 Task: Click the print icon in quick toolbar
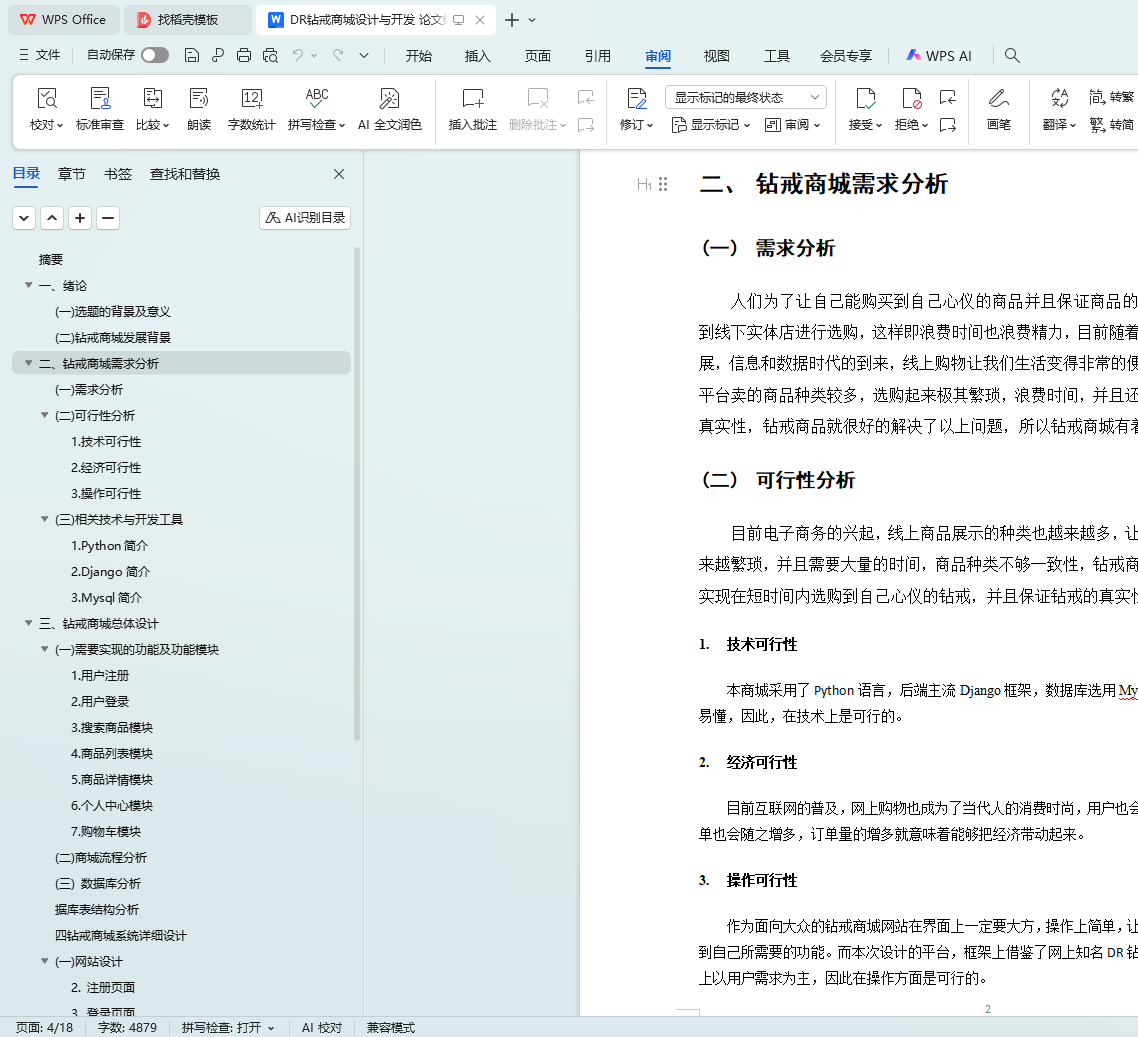(x=244, y=56)
